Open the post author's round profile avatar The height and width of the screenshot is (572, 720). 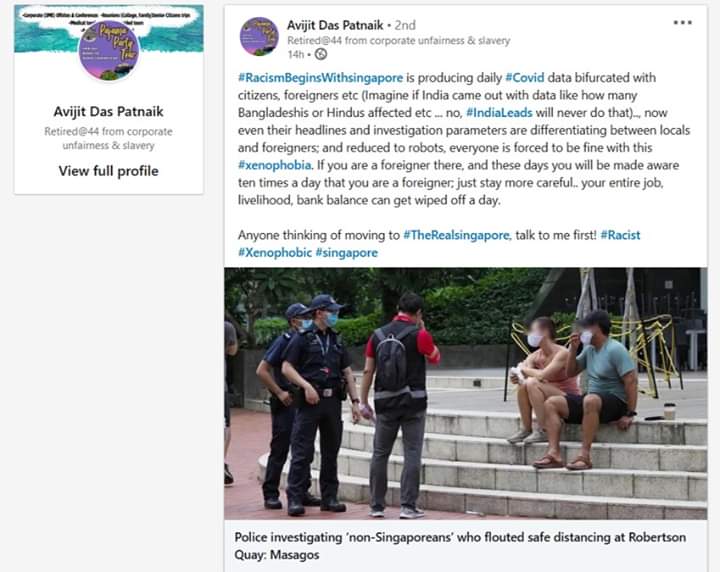click(x=259, y=36)
